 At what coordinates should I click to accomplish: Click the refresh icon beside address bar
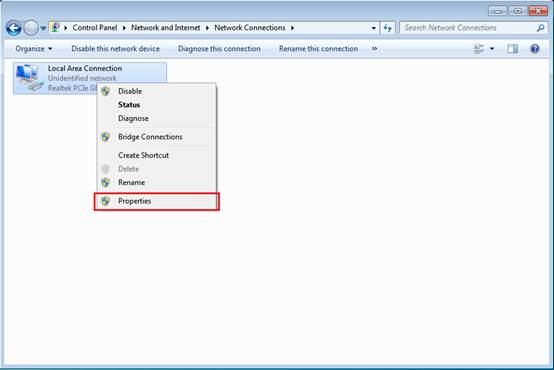[x=388, y=28]
